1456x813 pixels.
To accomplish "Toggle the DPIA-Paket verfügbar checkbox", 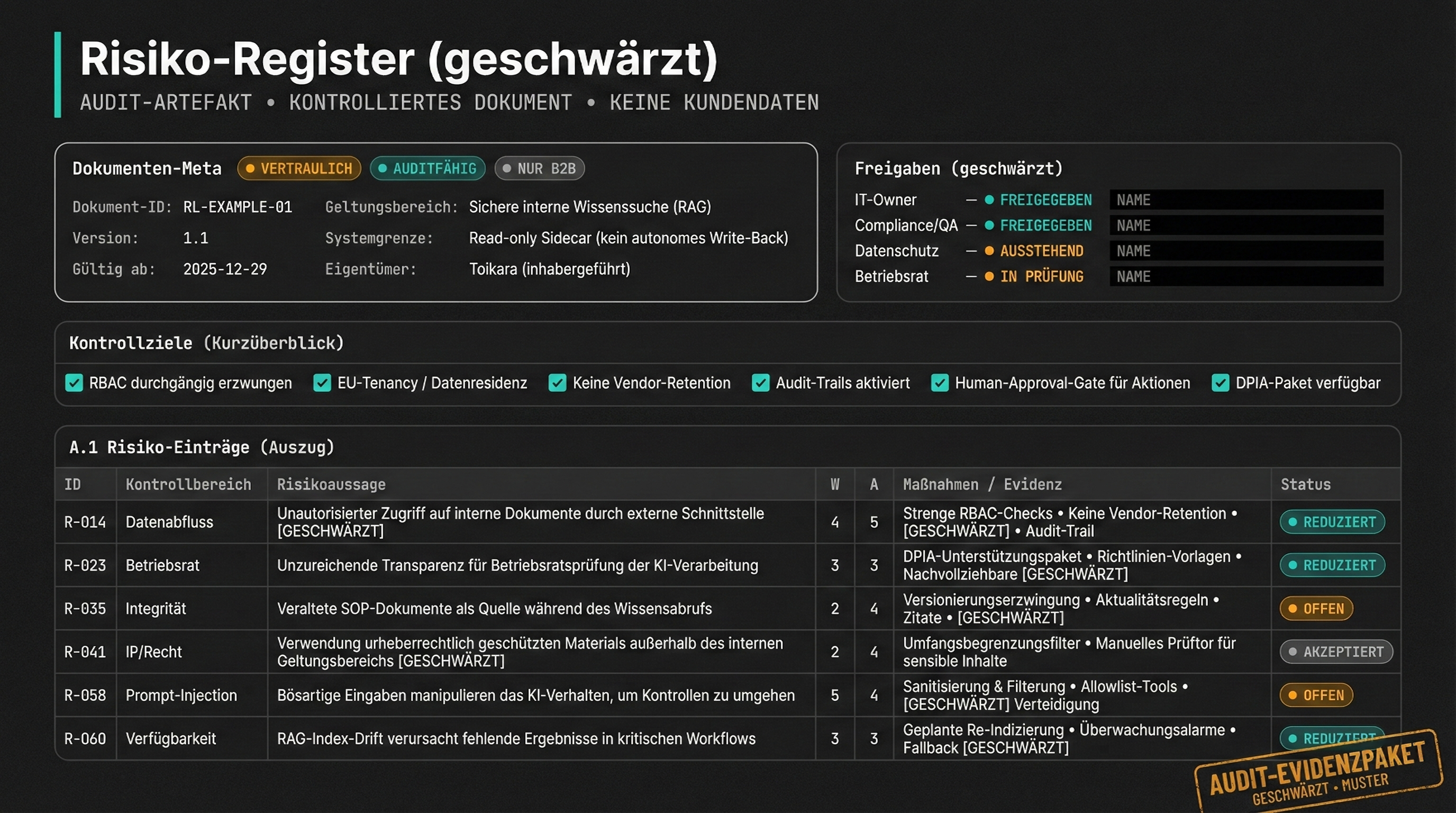I will (1221, 383).
